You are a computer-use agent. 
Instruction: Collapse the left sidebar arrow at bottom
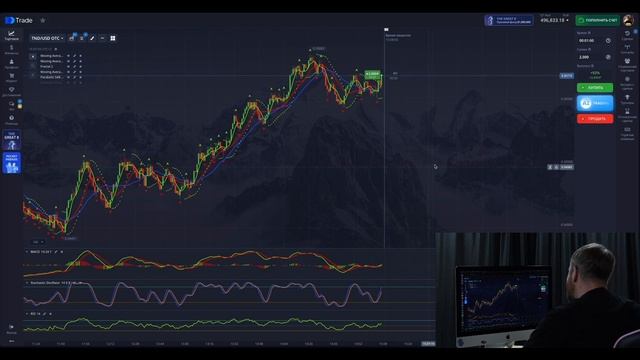pos(11,341)
